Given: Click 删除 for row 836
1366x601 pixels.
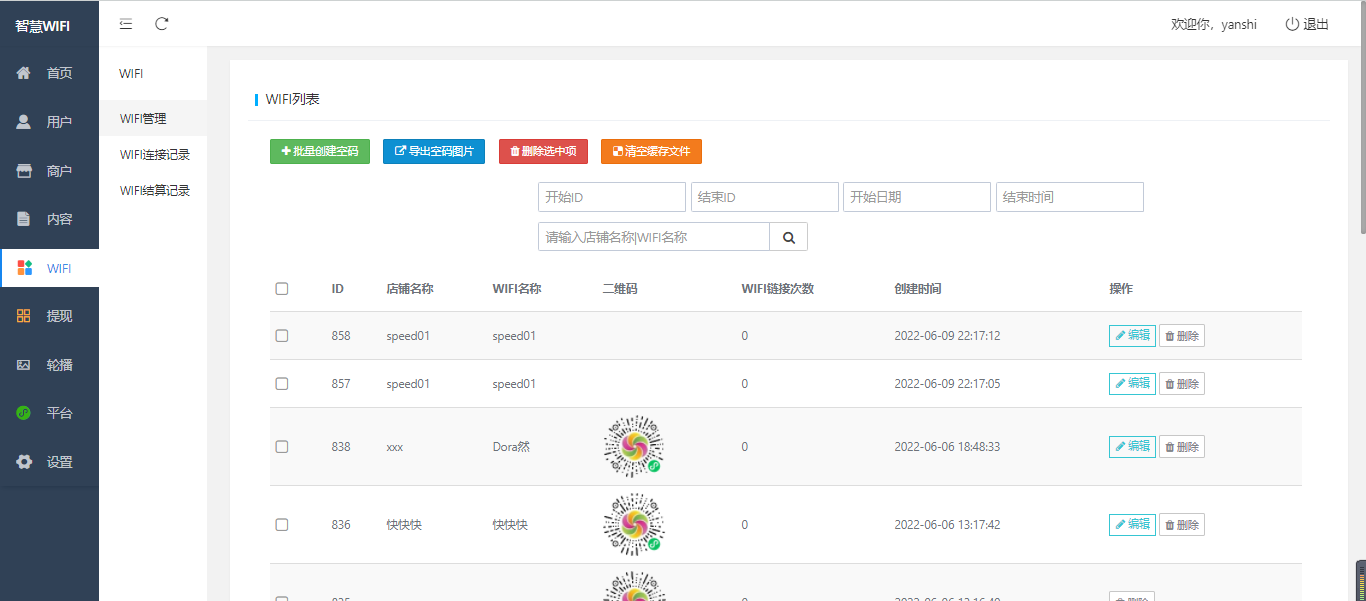Looking at the screenshot, I should pyautogui.click(x=1182, y=525).
